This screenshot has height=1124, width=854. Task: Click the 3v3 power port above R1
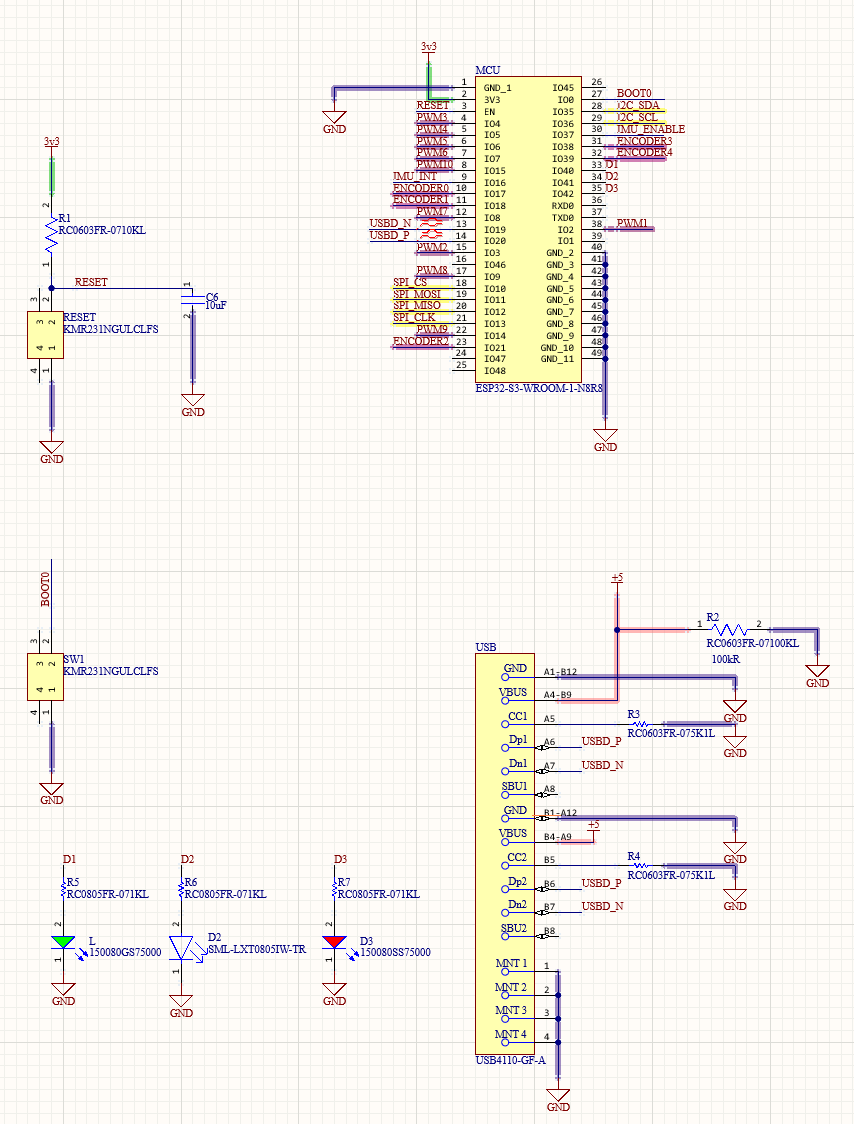tap(52, 143)
